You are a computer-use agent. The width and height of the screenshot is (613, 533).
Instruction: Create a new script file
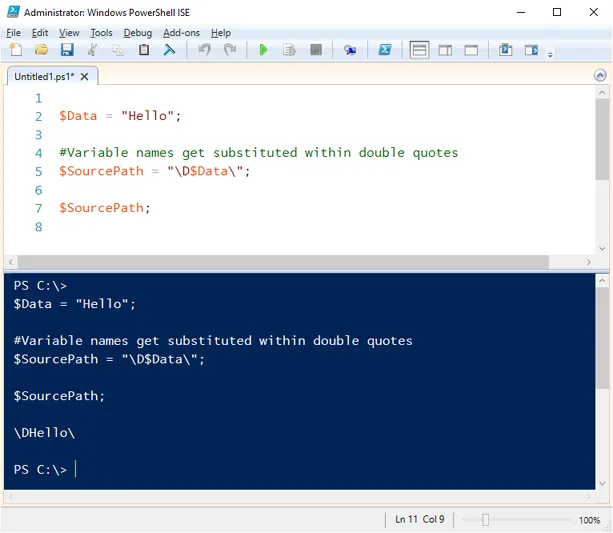[16, 50]
